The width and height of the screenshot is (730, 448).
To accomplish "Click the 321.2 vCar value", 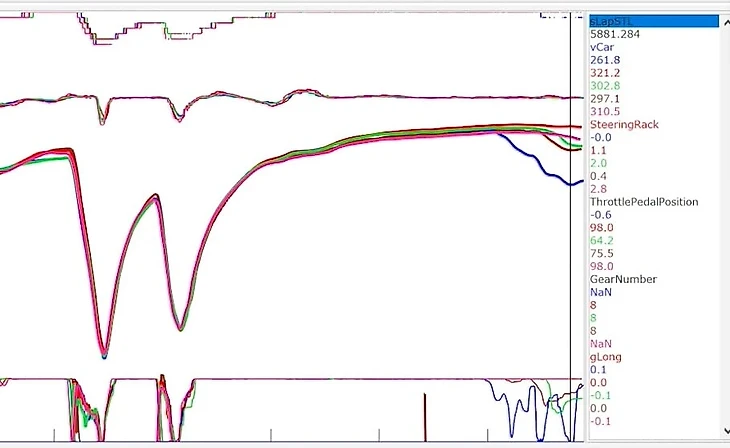I will [x=605, y=73].
